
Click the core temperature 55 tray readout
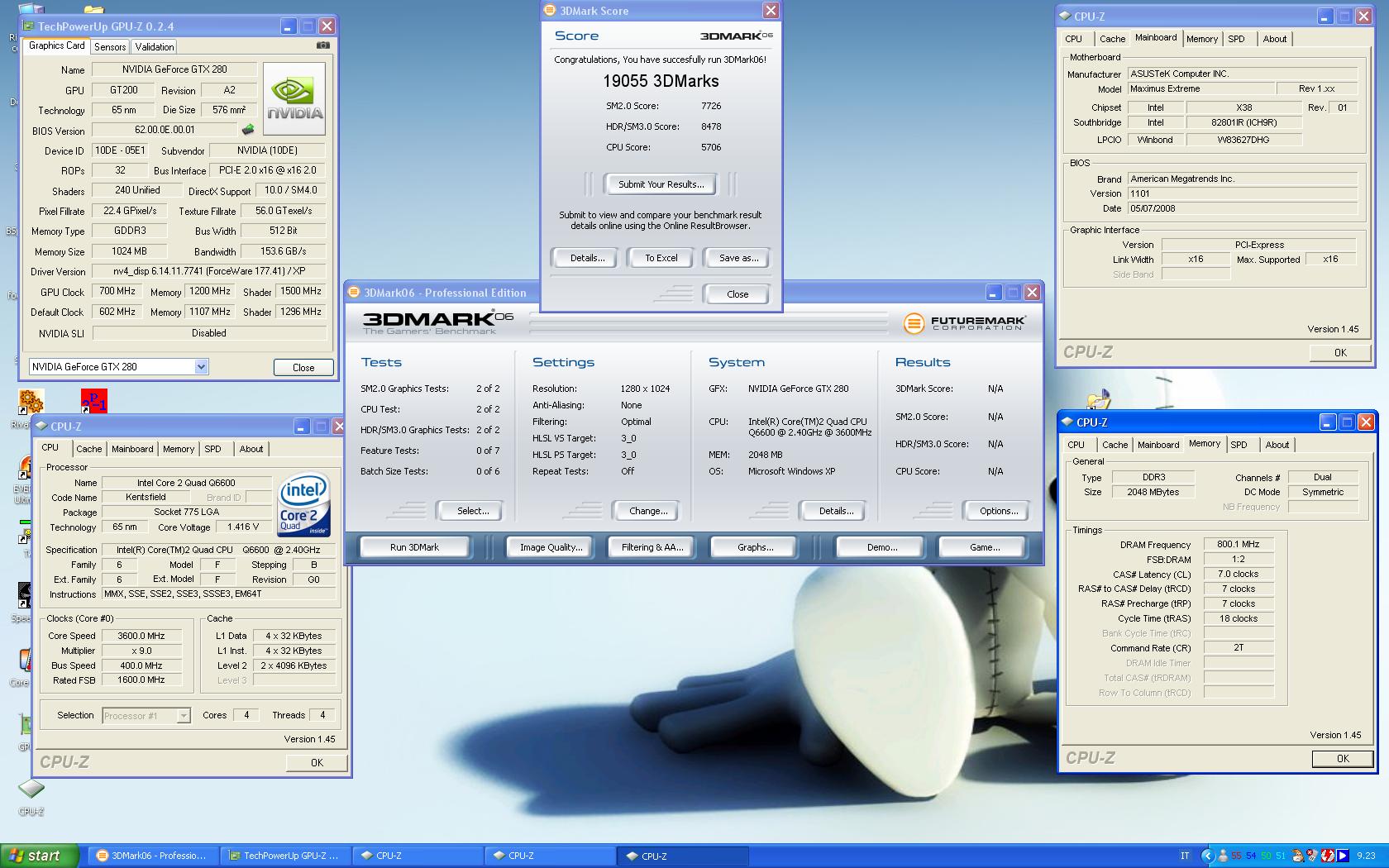pyautogui.click(x=1237, y=856)
